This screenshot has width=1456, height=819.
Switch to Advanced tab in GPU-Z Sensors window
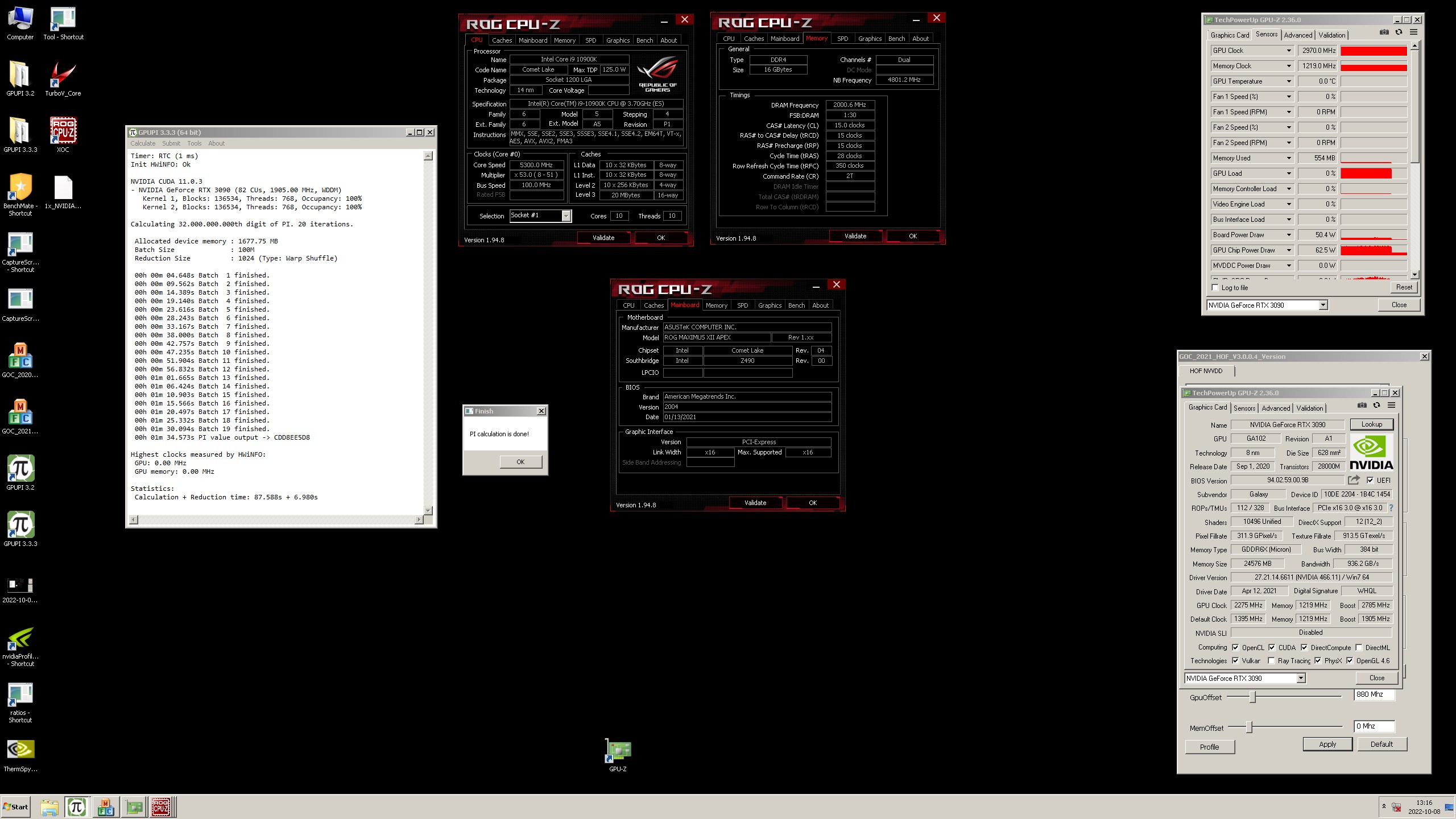[1298, 35]
